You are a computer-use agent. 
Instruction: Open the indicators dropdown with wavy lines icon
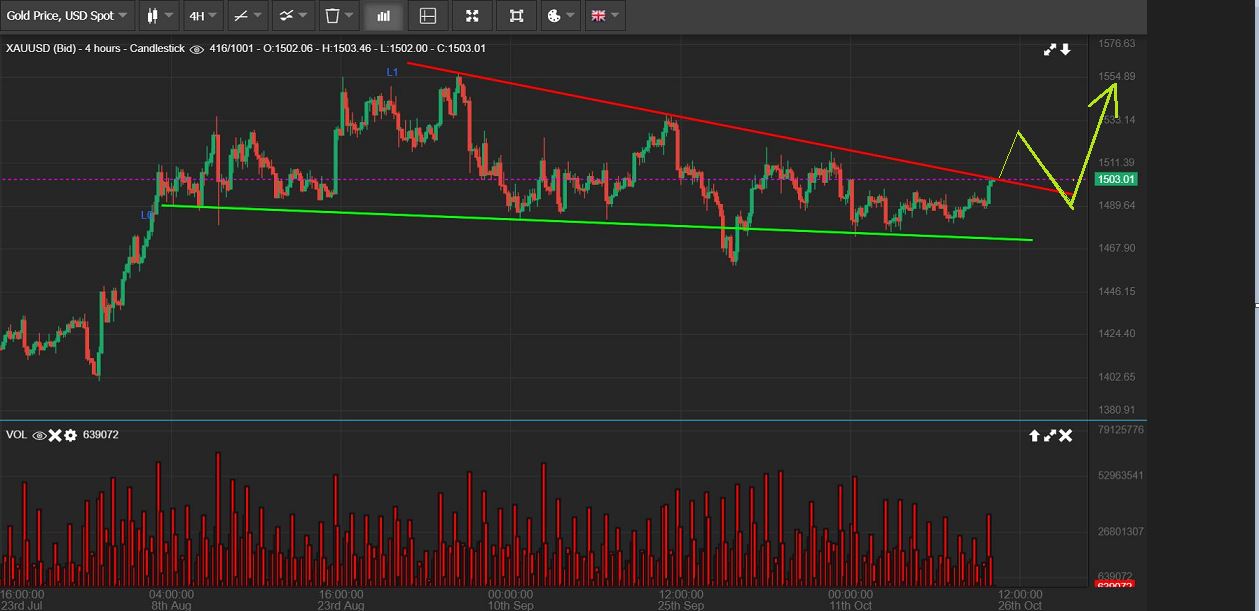293,16
